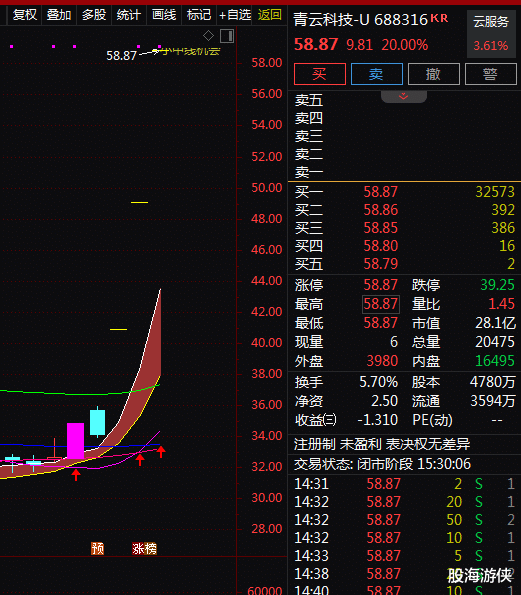Open the 云服务 sector box
Viewport: 521px width, 595px height.
coord(491,34)
